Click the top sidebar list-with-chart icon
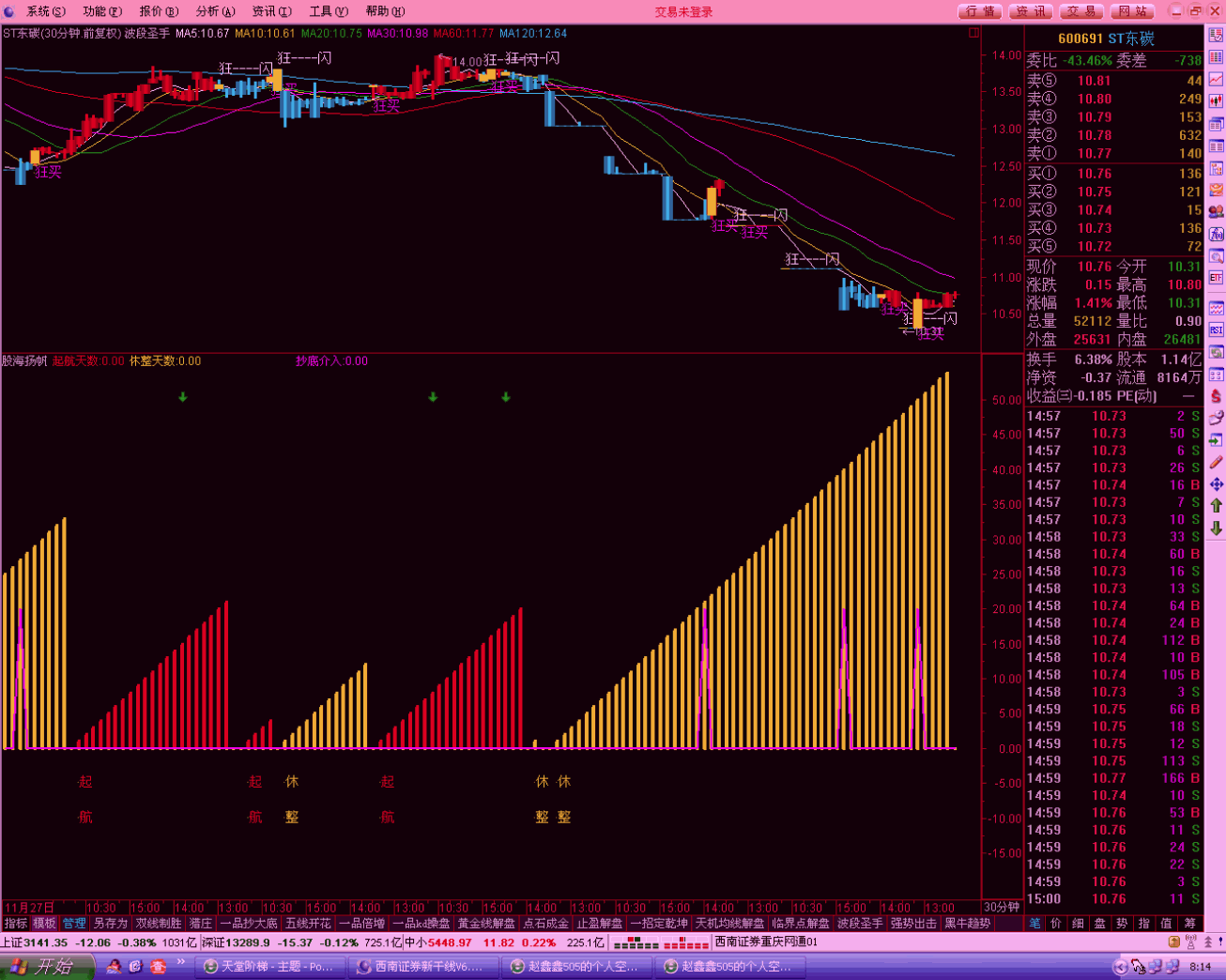 [x=1216, y=36]
